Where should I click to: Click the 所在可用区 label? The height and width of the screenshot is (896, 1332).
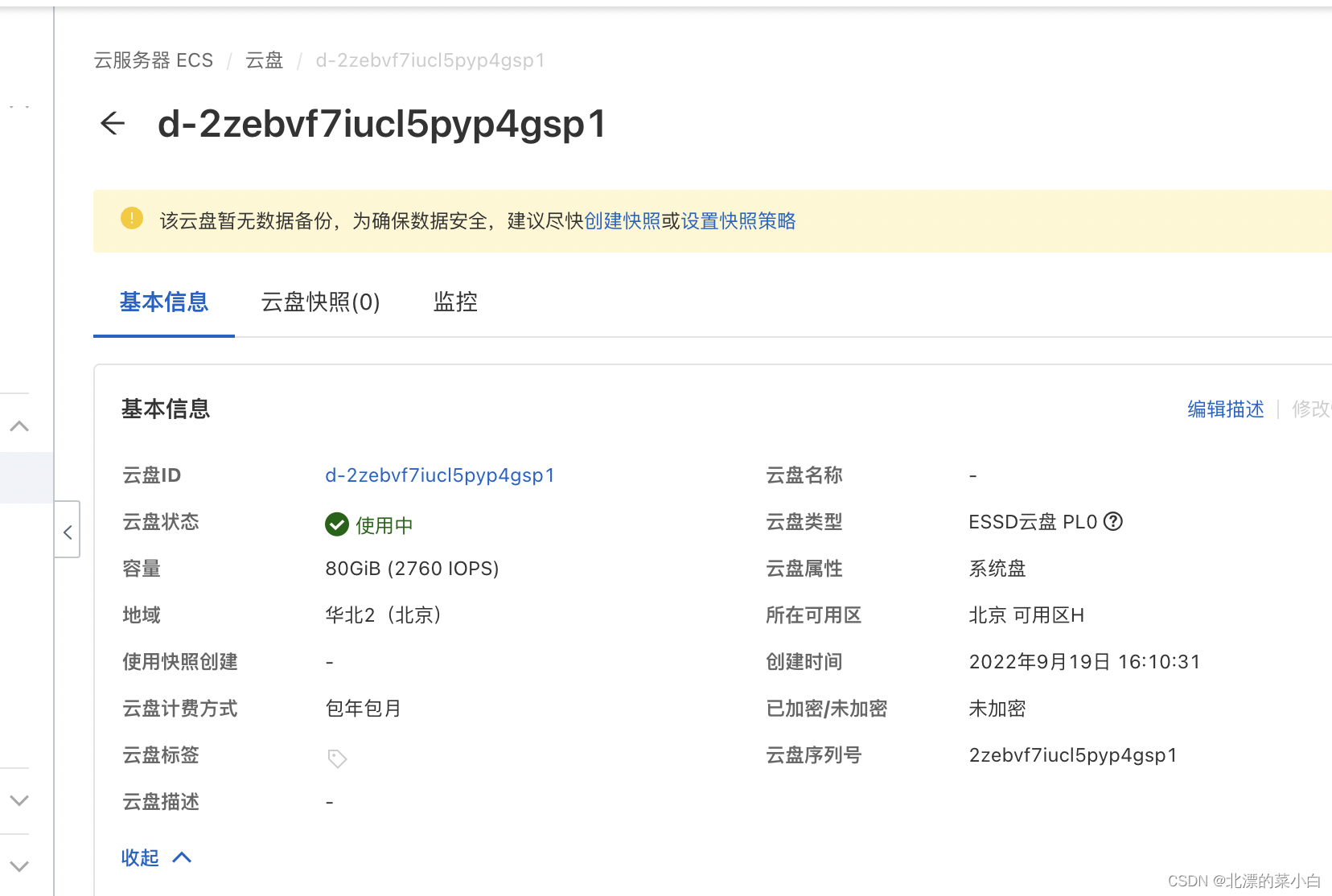[814, 615]
